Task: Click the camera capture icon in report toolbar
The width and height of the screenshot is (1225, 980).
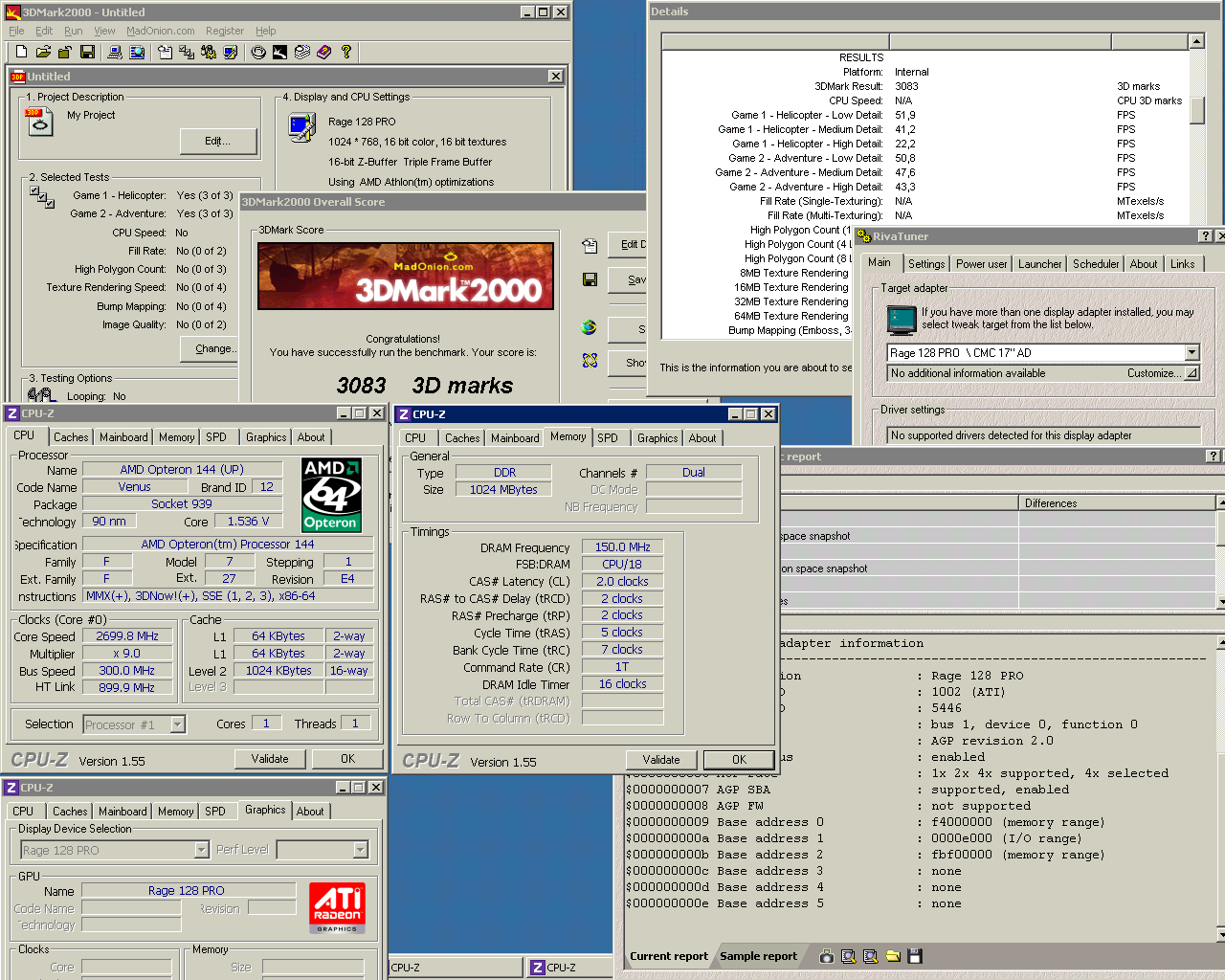Action: [x=827, y=956]
